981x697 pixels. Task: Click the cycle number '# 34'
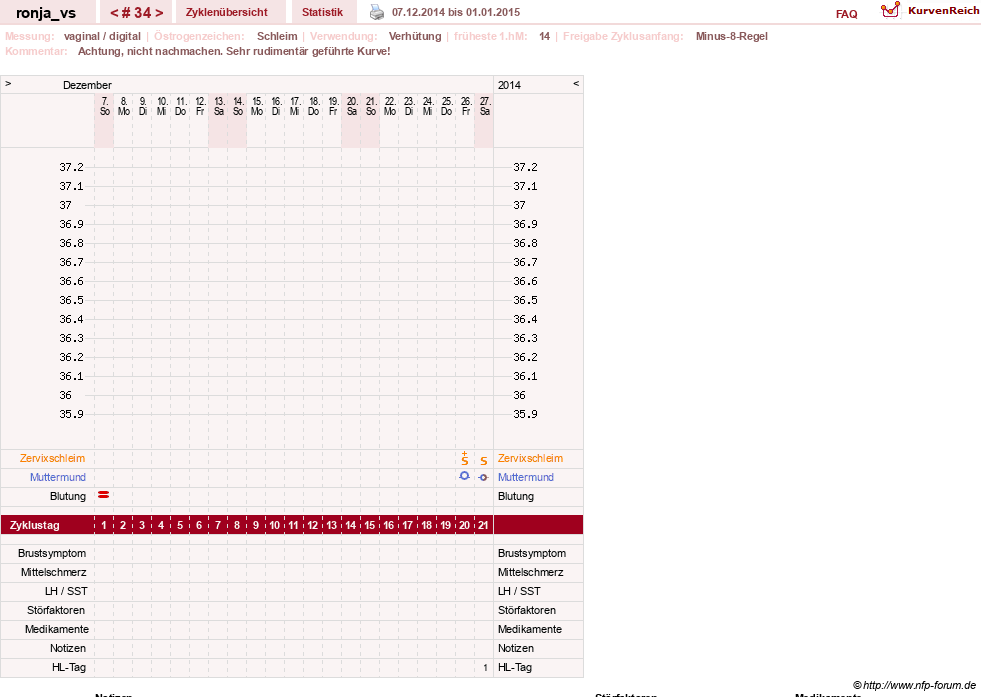click(136, 13)
